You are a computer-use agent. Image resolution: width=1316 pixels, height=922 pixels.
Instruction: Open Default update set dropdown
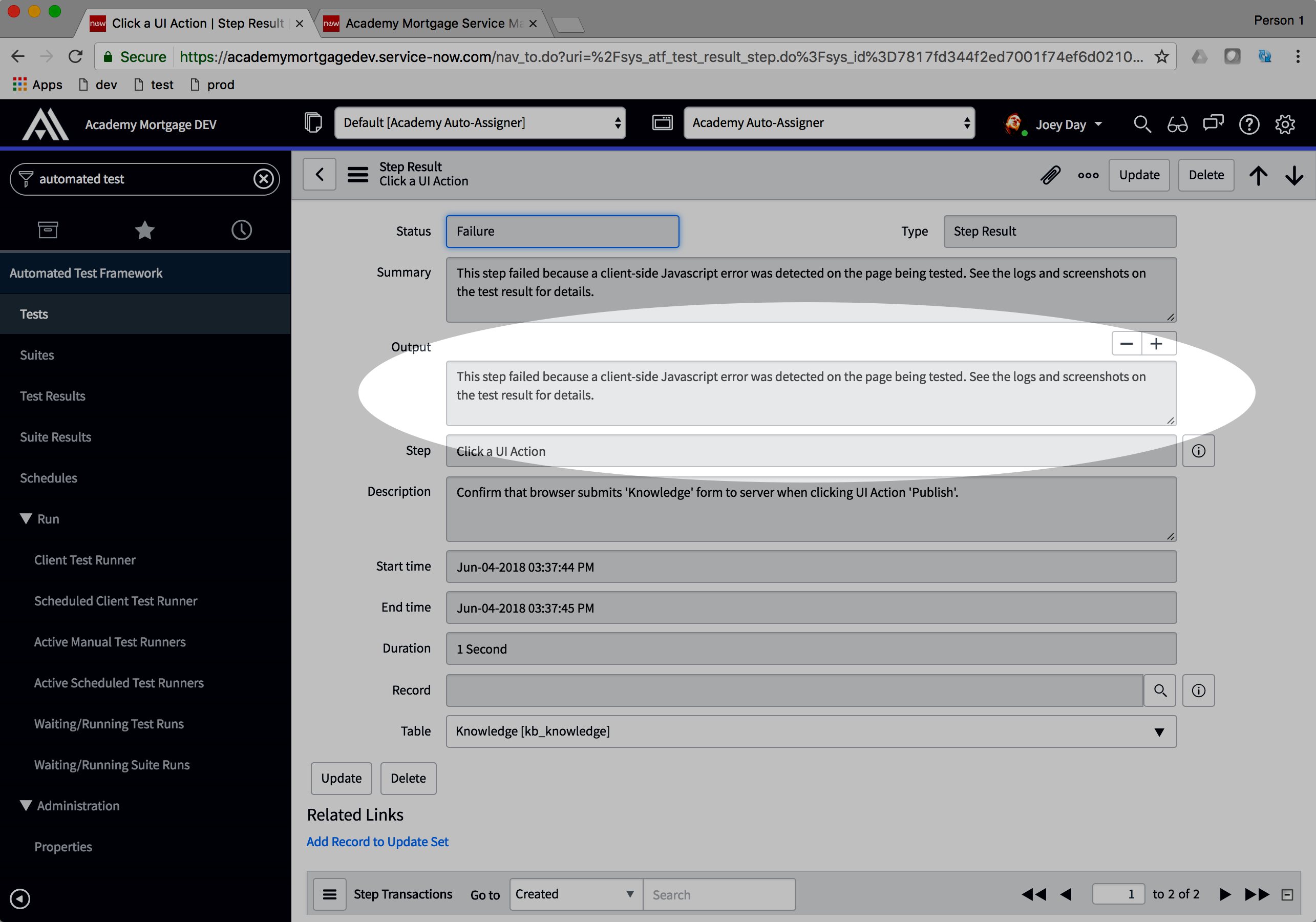480,123
